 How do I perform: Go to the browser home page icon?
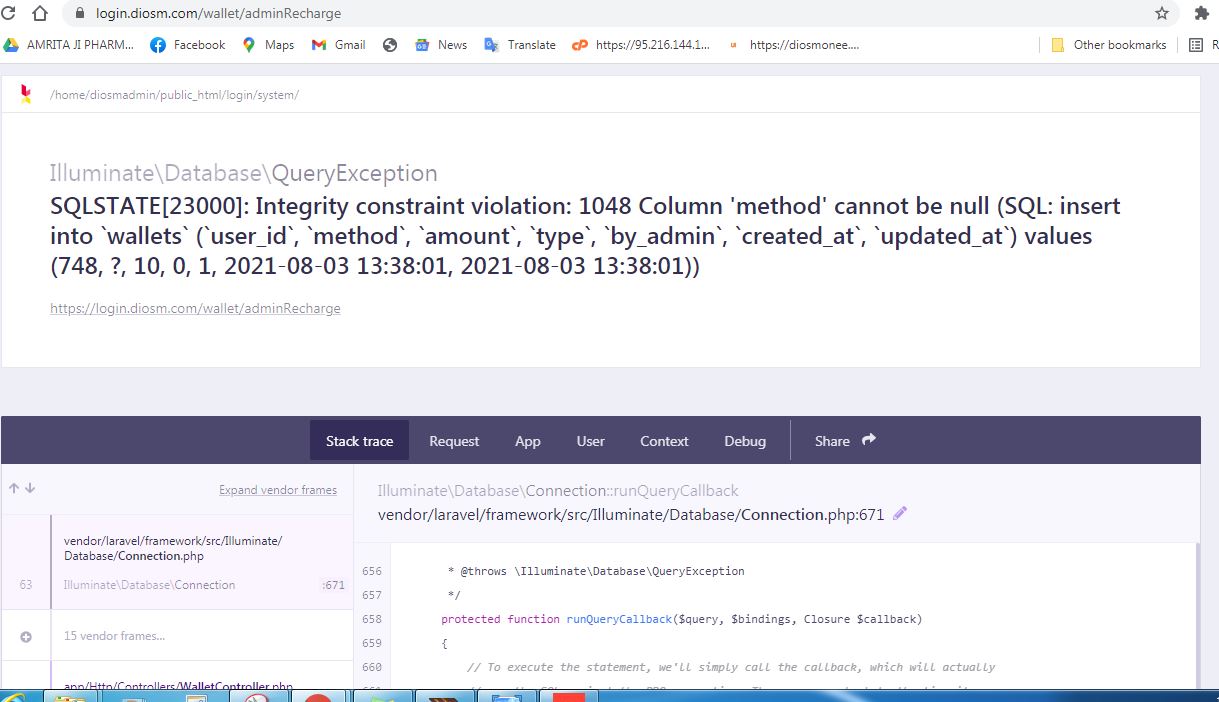click(40, 14)
